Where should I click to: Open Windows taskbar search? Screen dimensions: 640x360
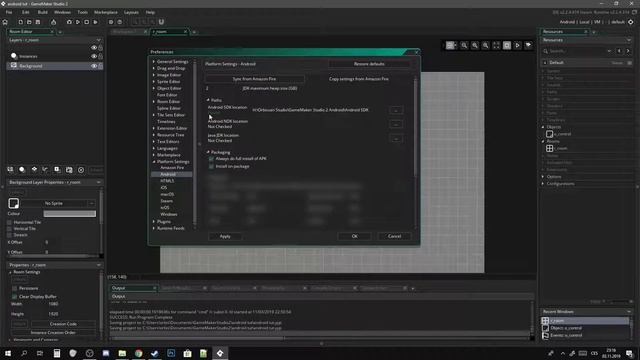24,353
